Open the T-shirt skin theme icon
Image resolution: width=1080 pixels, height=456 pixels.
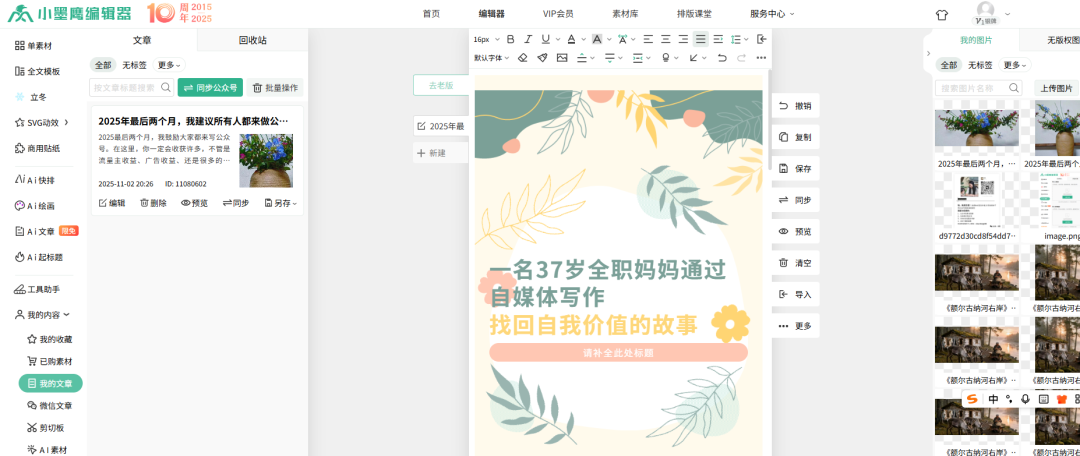click(941, 15)
